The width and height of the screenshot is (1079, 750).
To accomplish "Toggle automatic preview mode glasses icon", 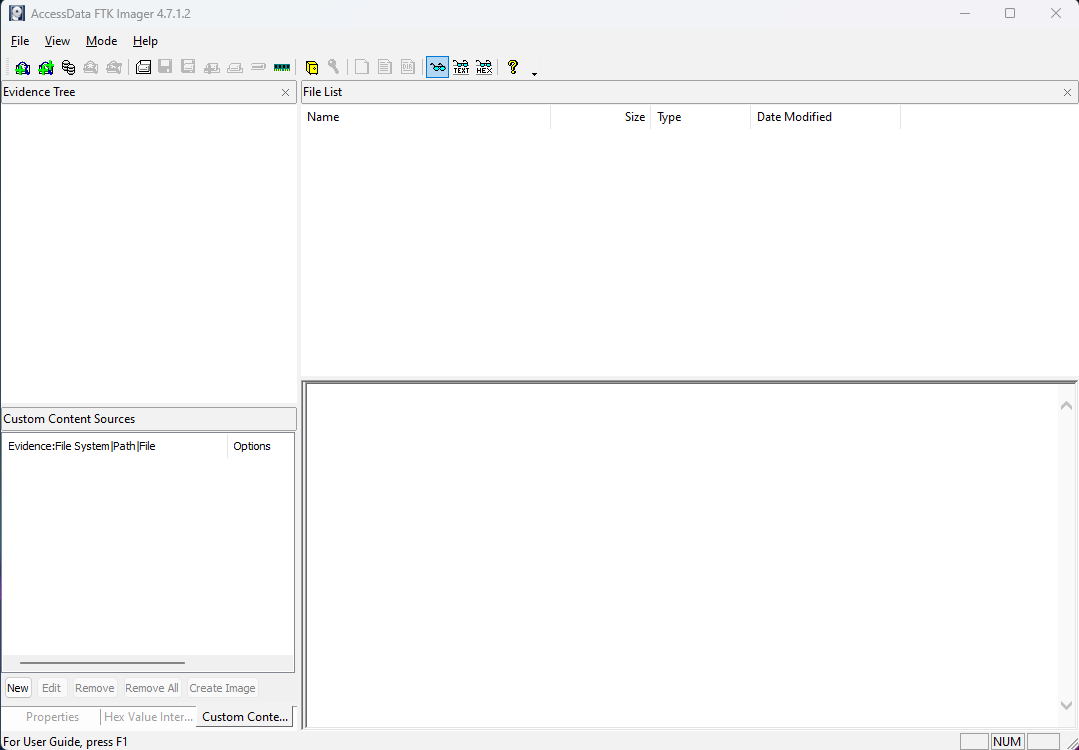I will click(x=438, y=67).
